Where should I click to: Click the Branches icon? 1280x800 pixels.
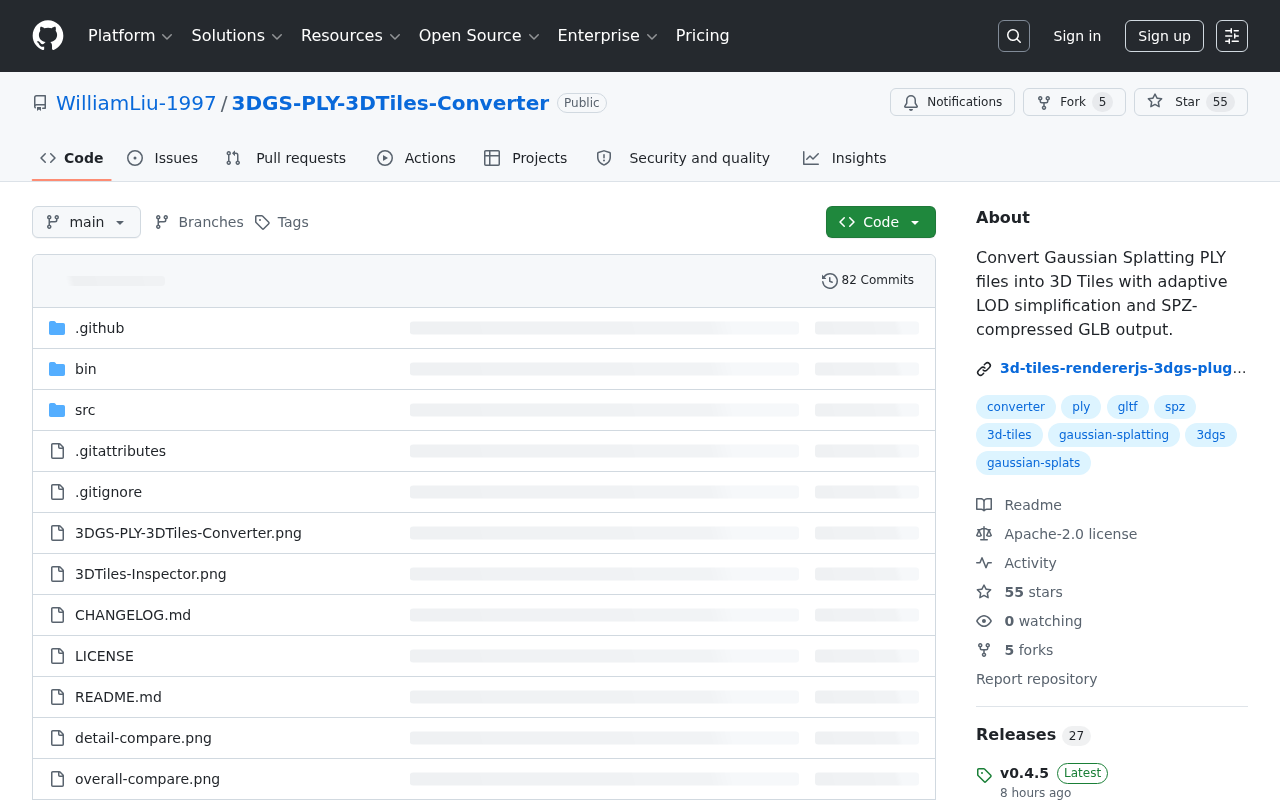[162, 222]
